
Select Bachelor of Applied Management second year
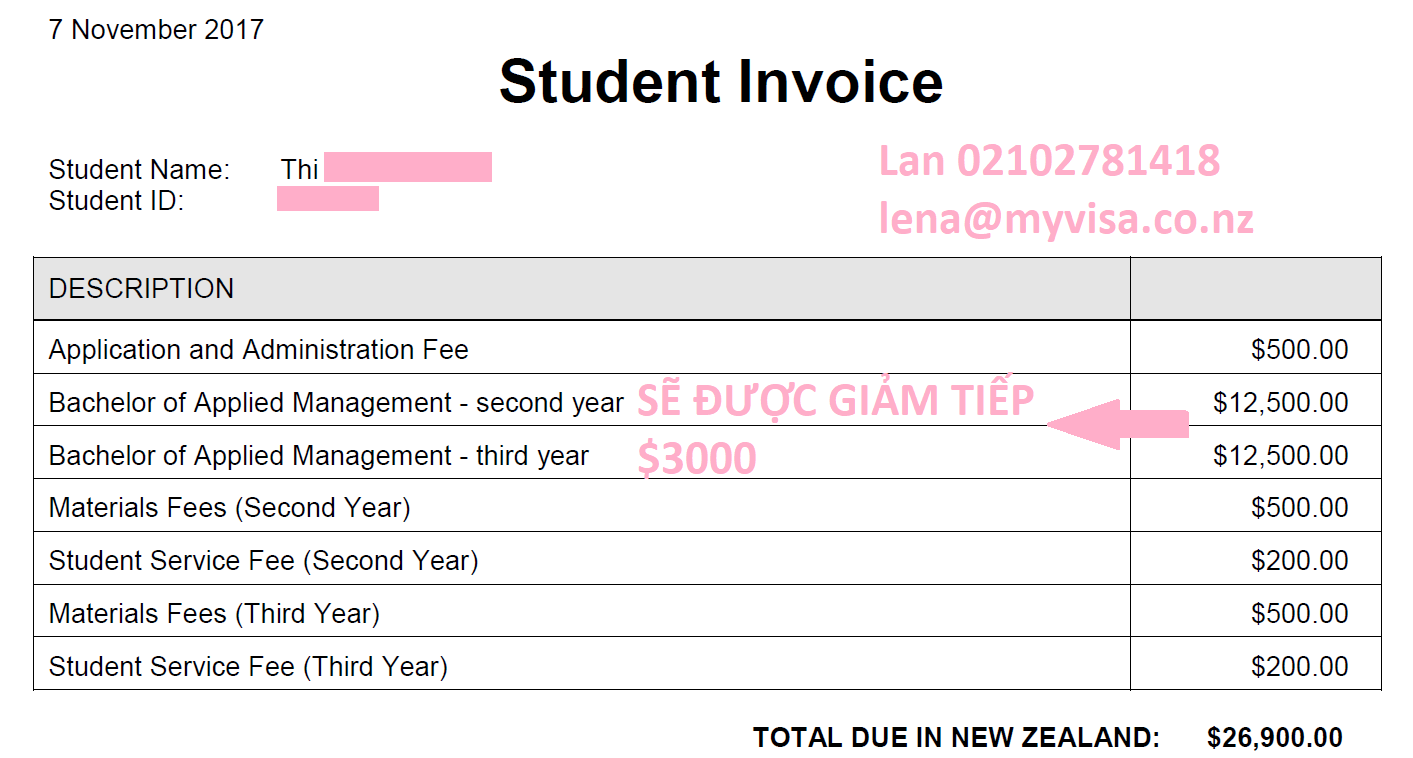[x=336, y=403]
